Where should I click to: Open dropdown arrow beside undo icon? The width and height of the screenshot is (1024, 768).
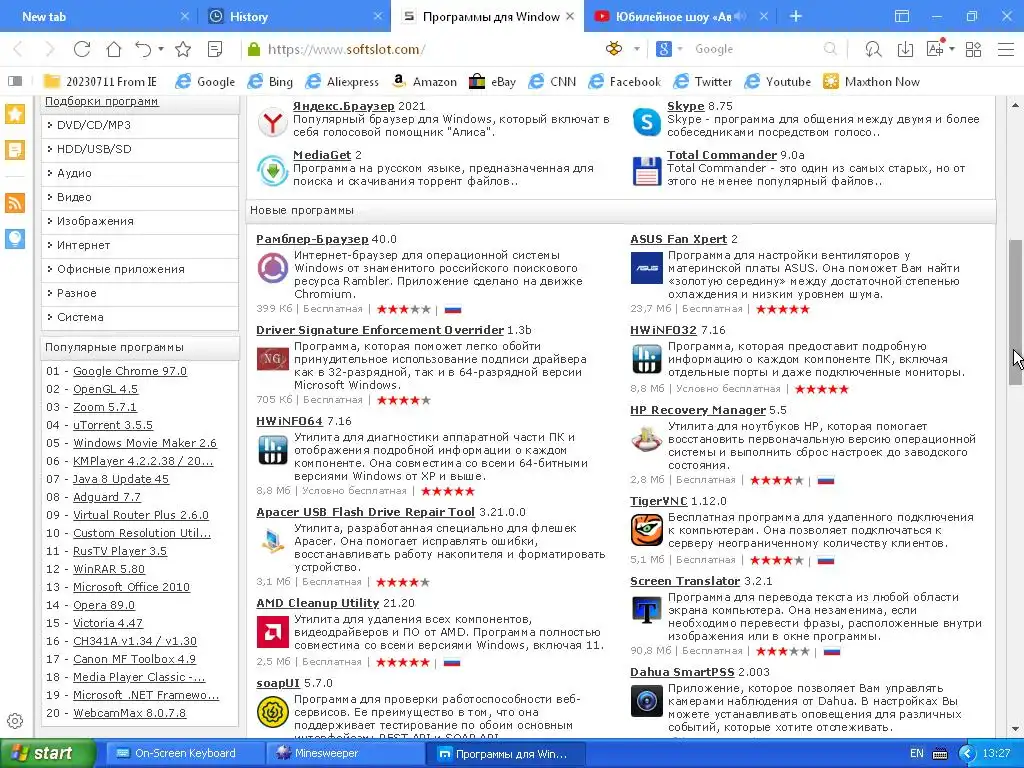click(x=161, y=49)
